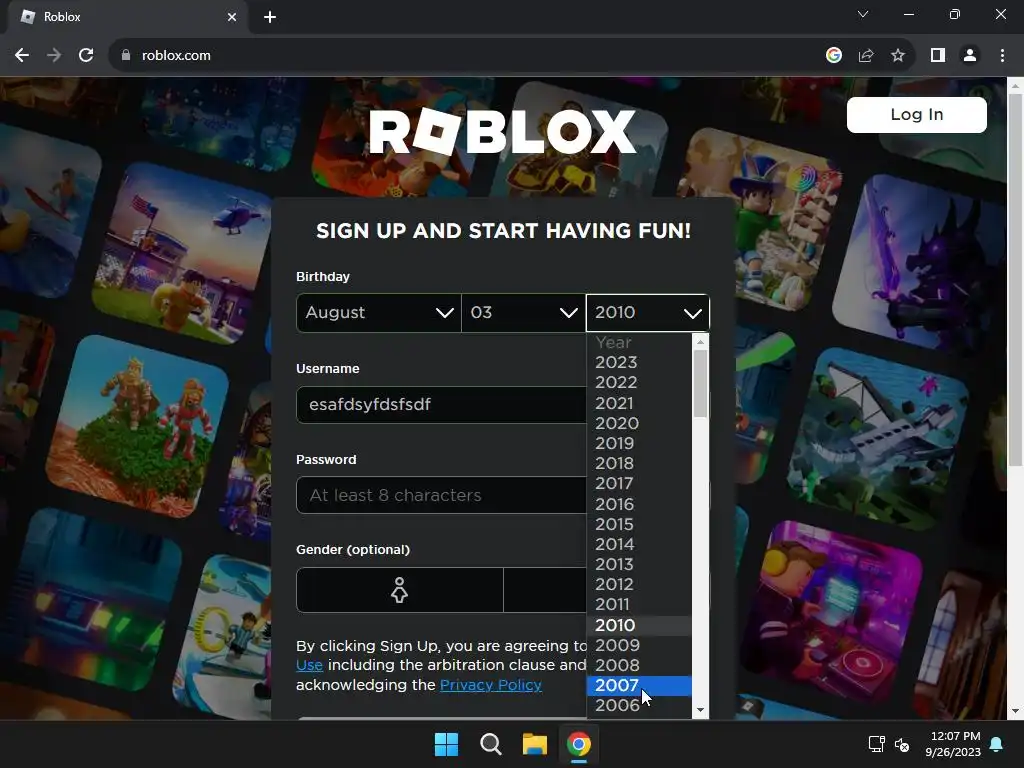Select year 2021 from the list
This screenshot has height=768, width=1024.
(x=639, y=403)
